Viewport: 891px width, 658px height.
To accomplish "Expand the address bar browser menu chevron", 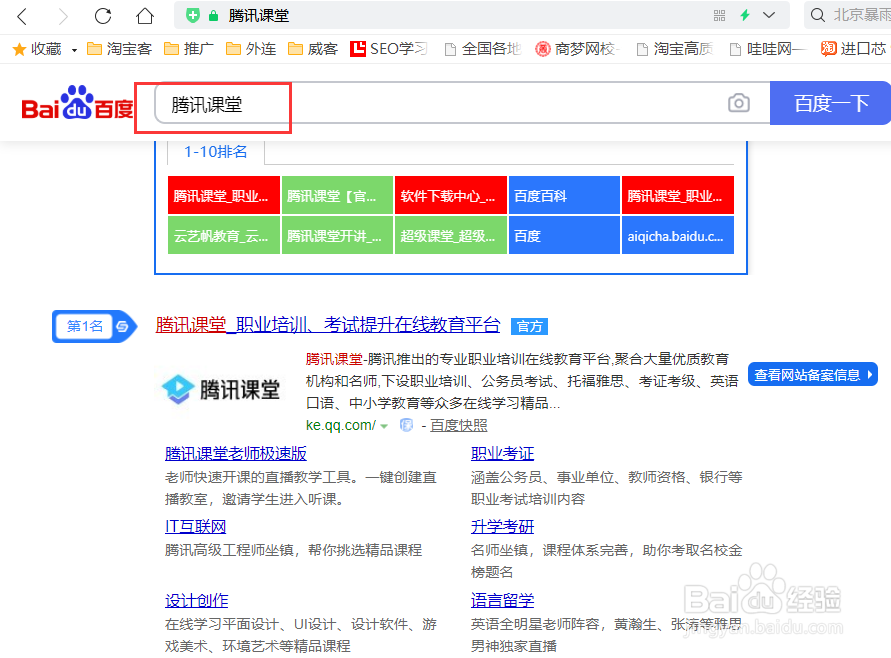I will click(x=768, y=15).
